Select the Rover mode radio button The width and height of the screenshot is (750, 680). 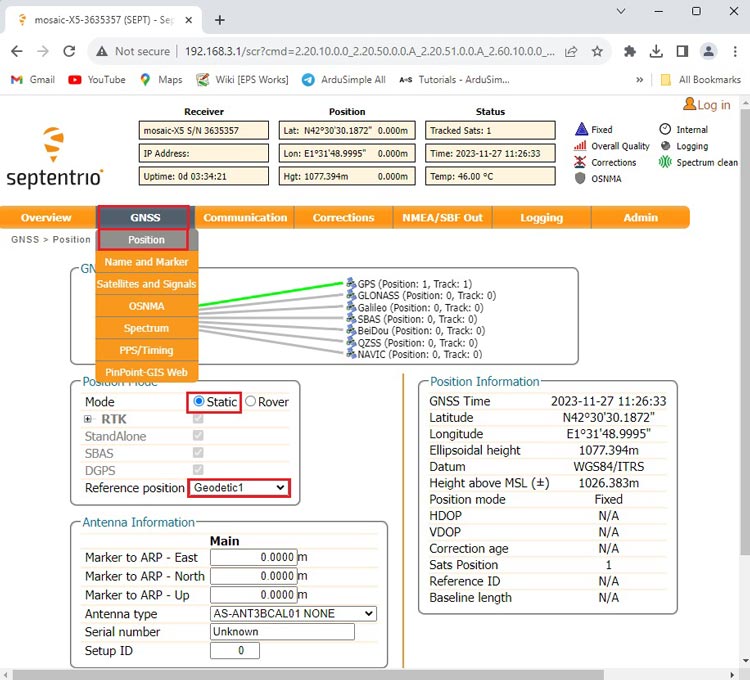pos(250,402)
